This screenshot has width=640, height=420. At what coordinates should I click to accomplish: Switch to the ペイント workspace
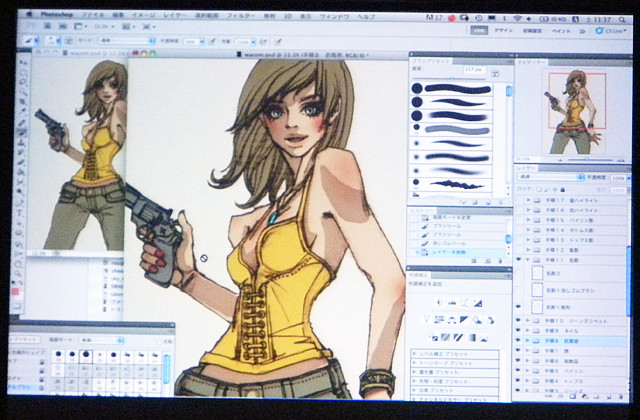[560, 31]
